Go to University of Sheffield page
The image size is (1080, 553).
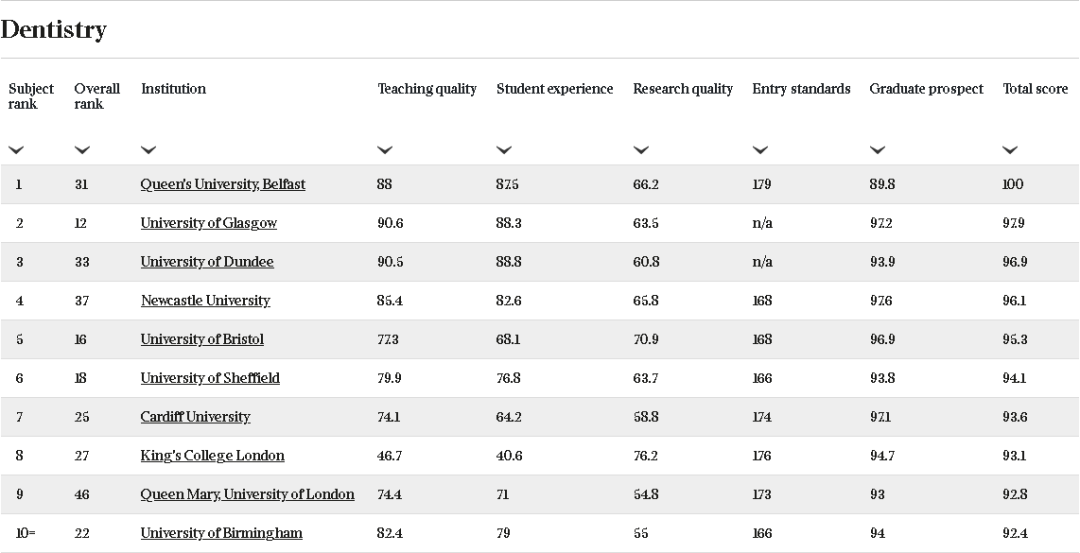coord(210,378)
